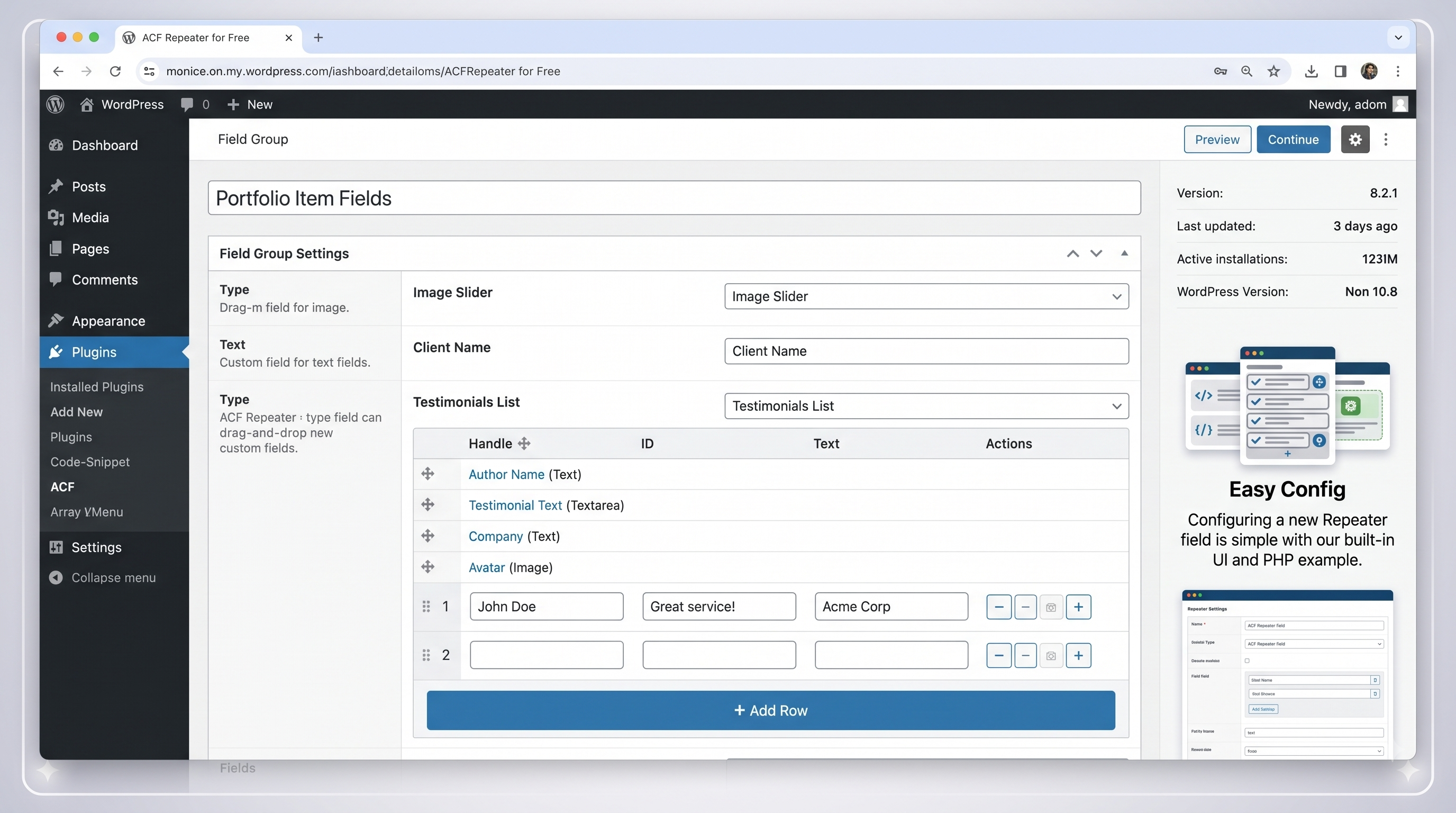This screenshot has width=1456, height=813.
Task: Click the WordPress logo in admin bar
Action: [x=56, y=105]
